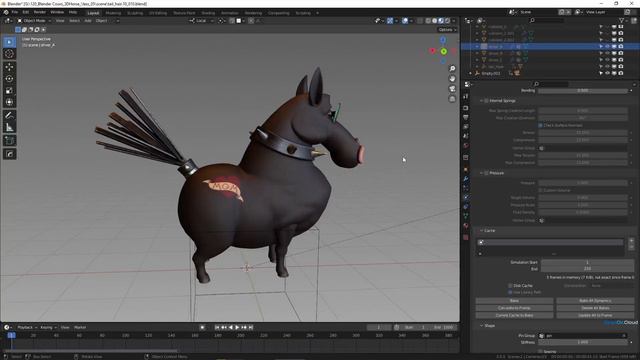Select the Select Box tool

point(9,42)
